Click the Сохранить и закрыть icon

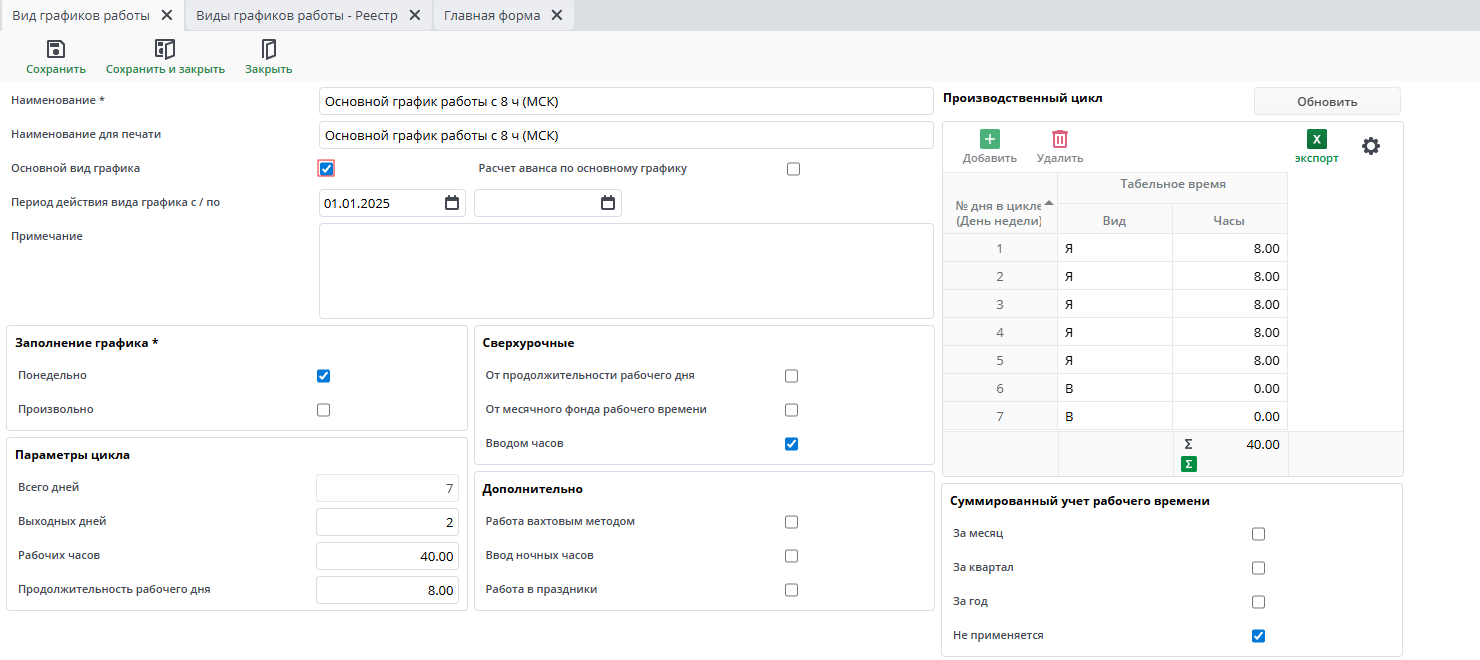pos(165,49)
